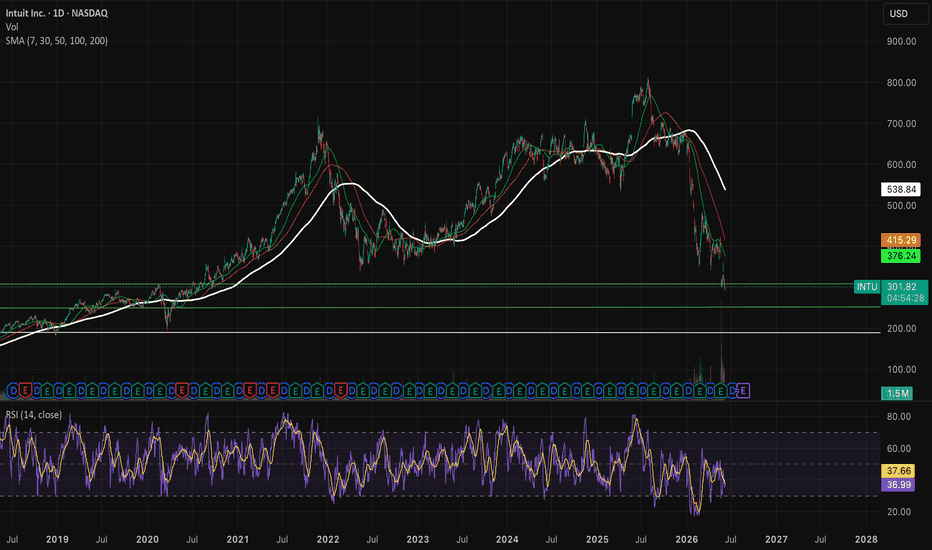Click the orange 415.29 SMA value label
The height and width of the screenshot is (550, 932).
pos(900,240)
